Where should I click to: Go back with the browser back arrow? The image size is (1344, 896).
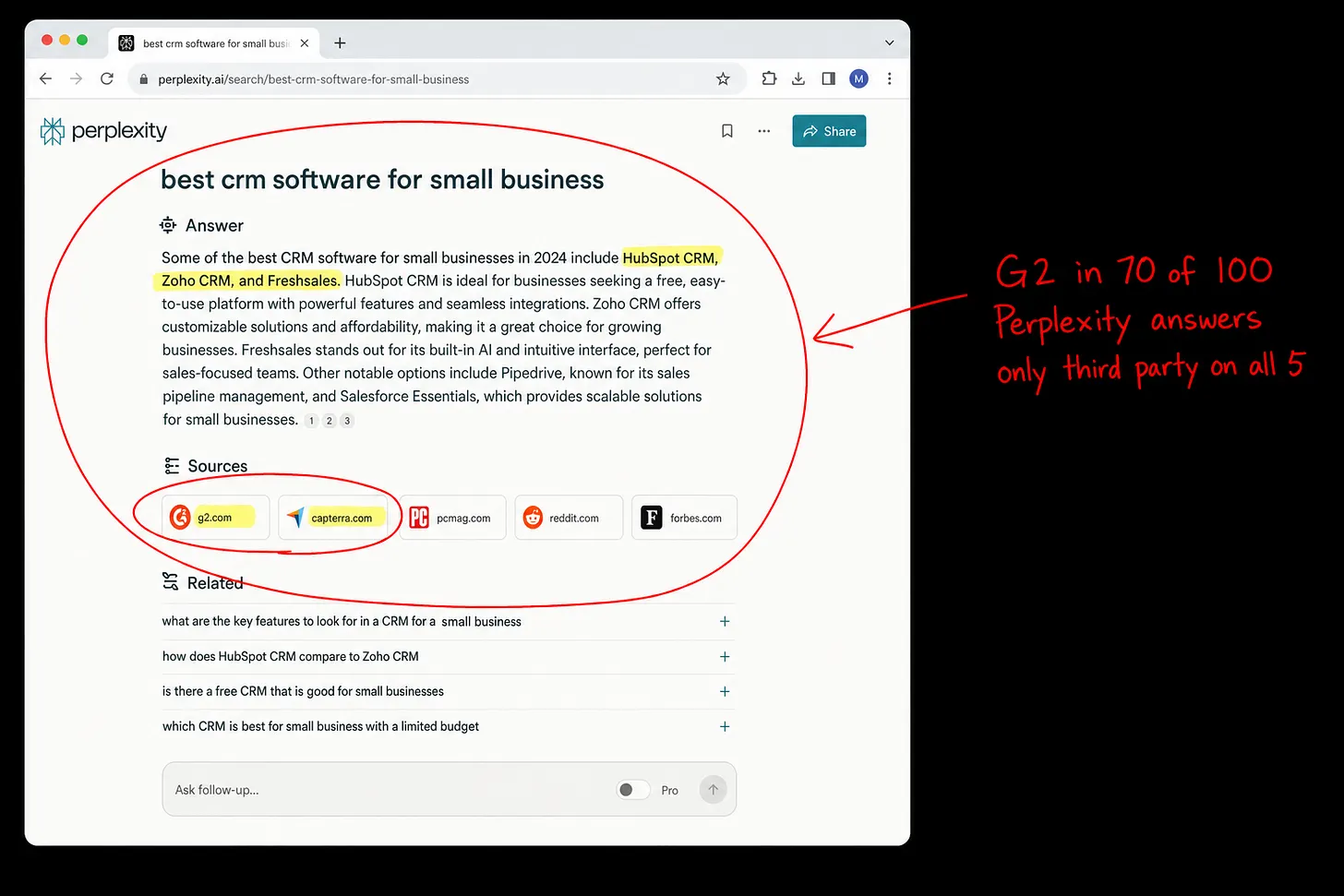45,78
